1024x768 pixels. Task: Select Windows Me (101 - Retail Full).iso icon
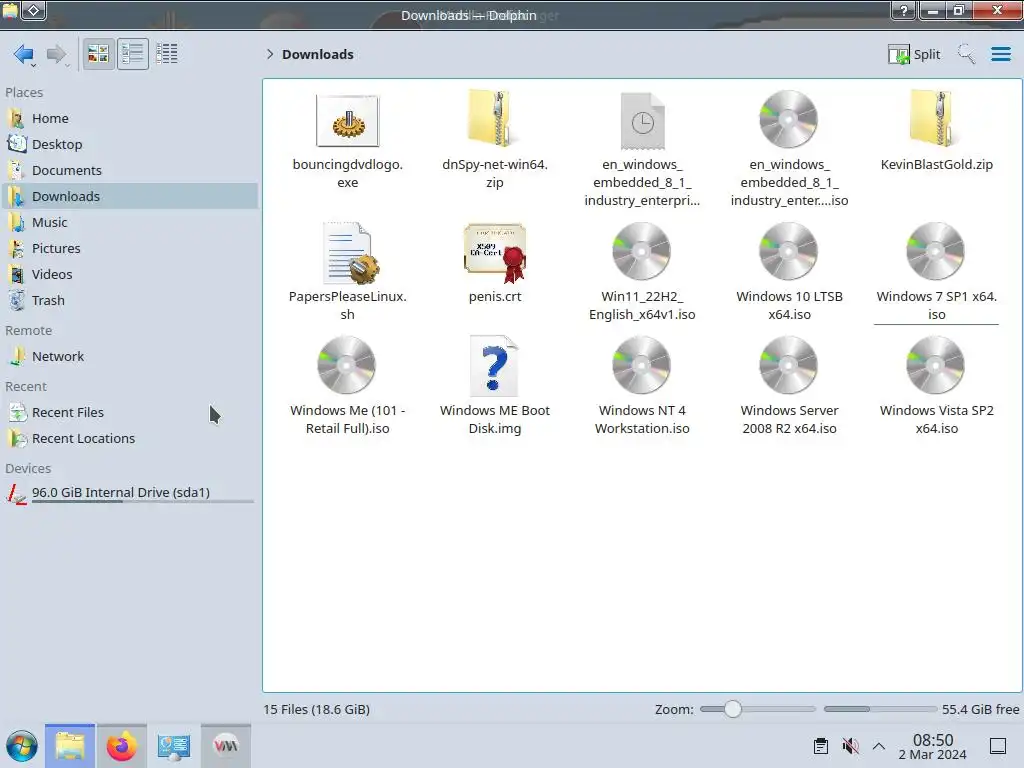point(347,365)
